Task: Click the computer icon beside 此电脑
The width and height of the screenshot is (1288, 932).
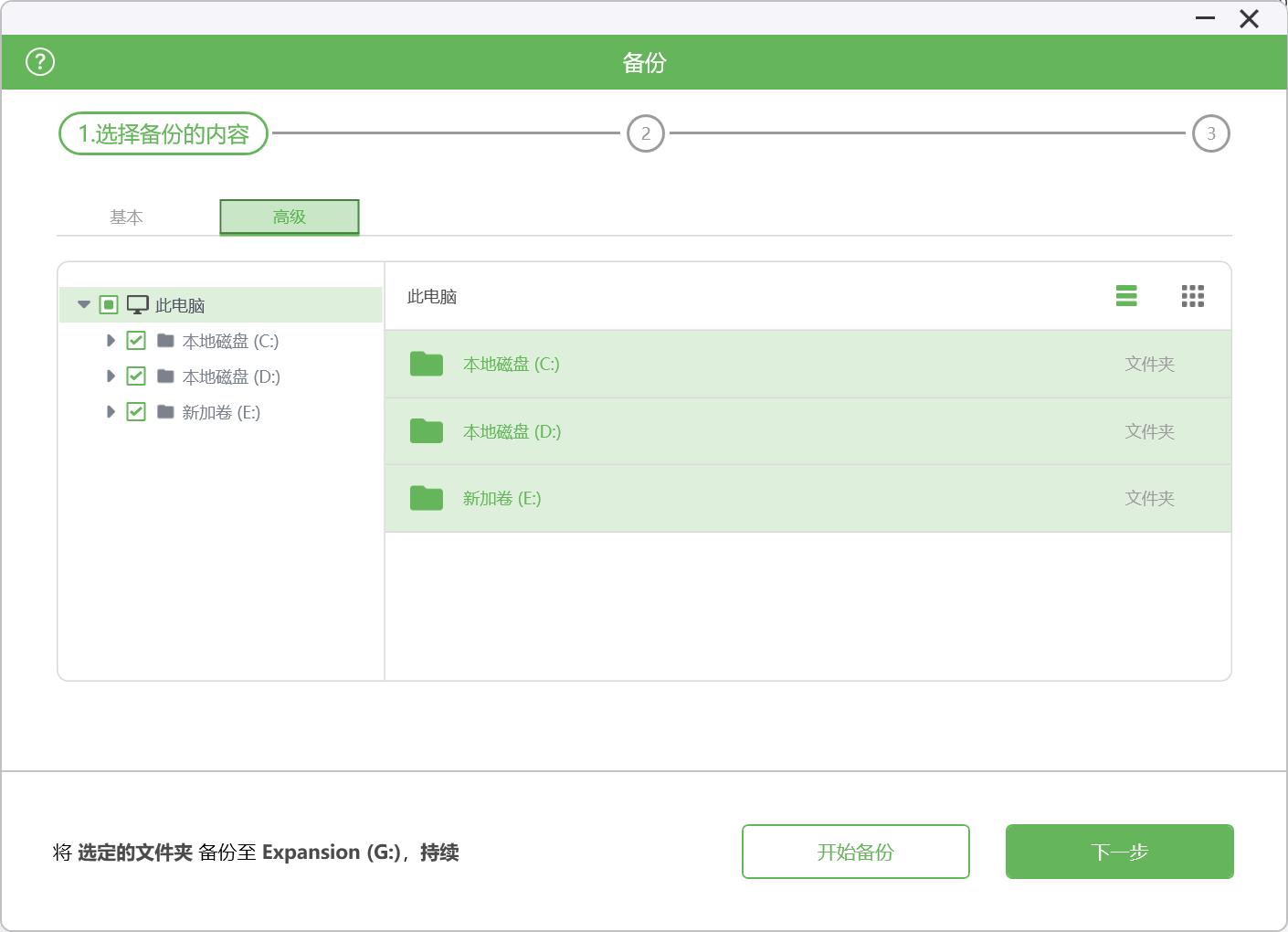Action: pos(138,303)
